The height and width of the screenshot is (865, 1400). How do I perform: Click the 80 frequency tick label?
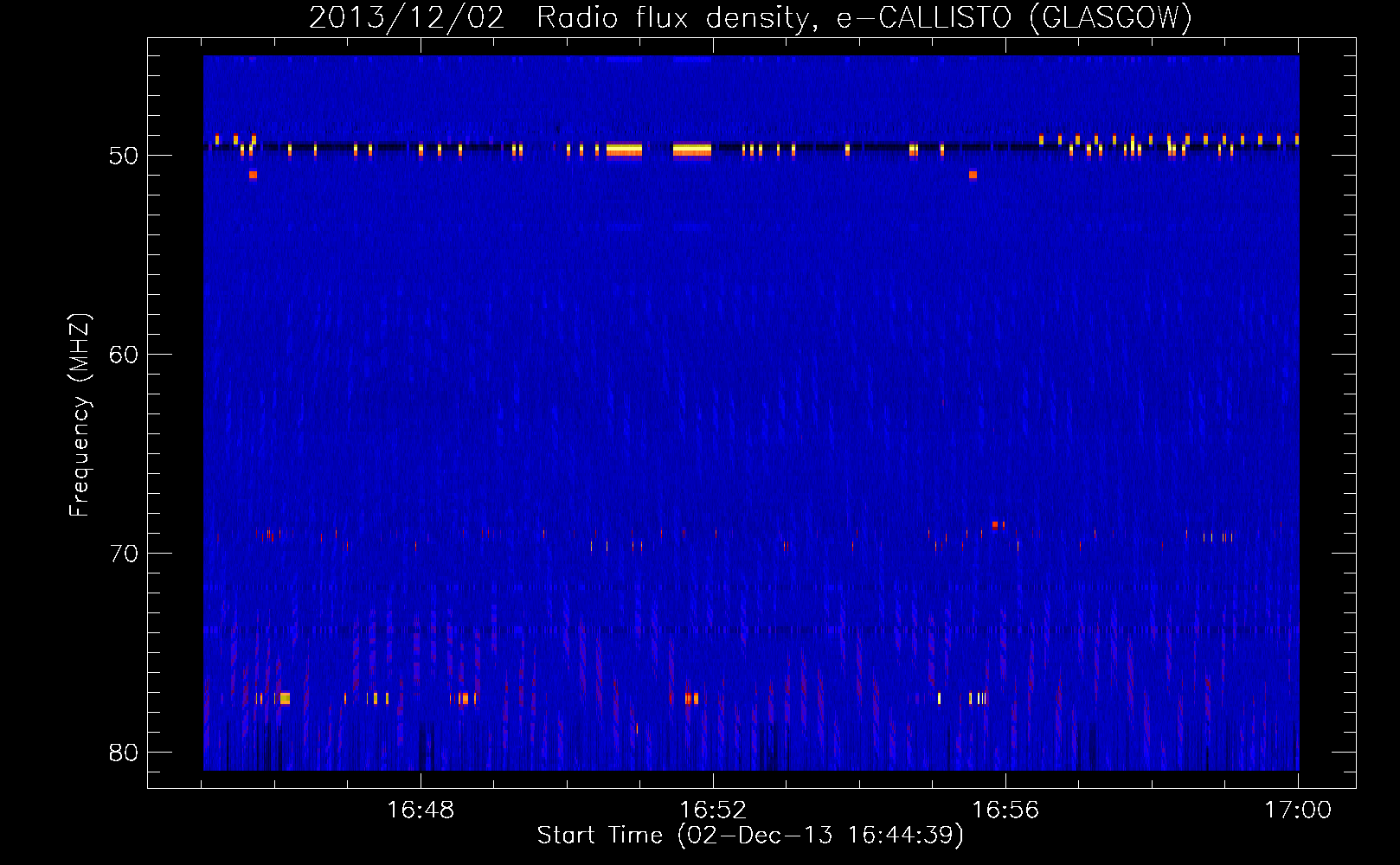[124, 753]
